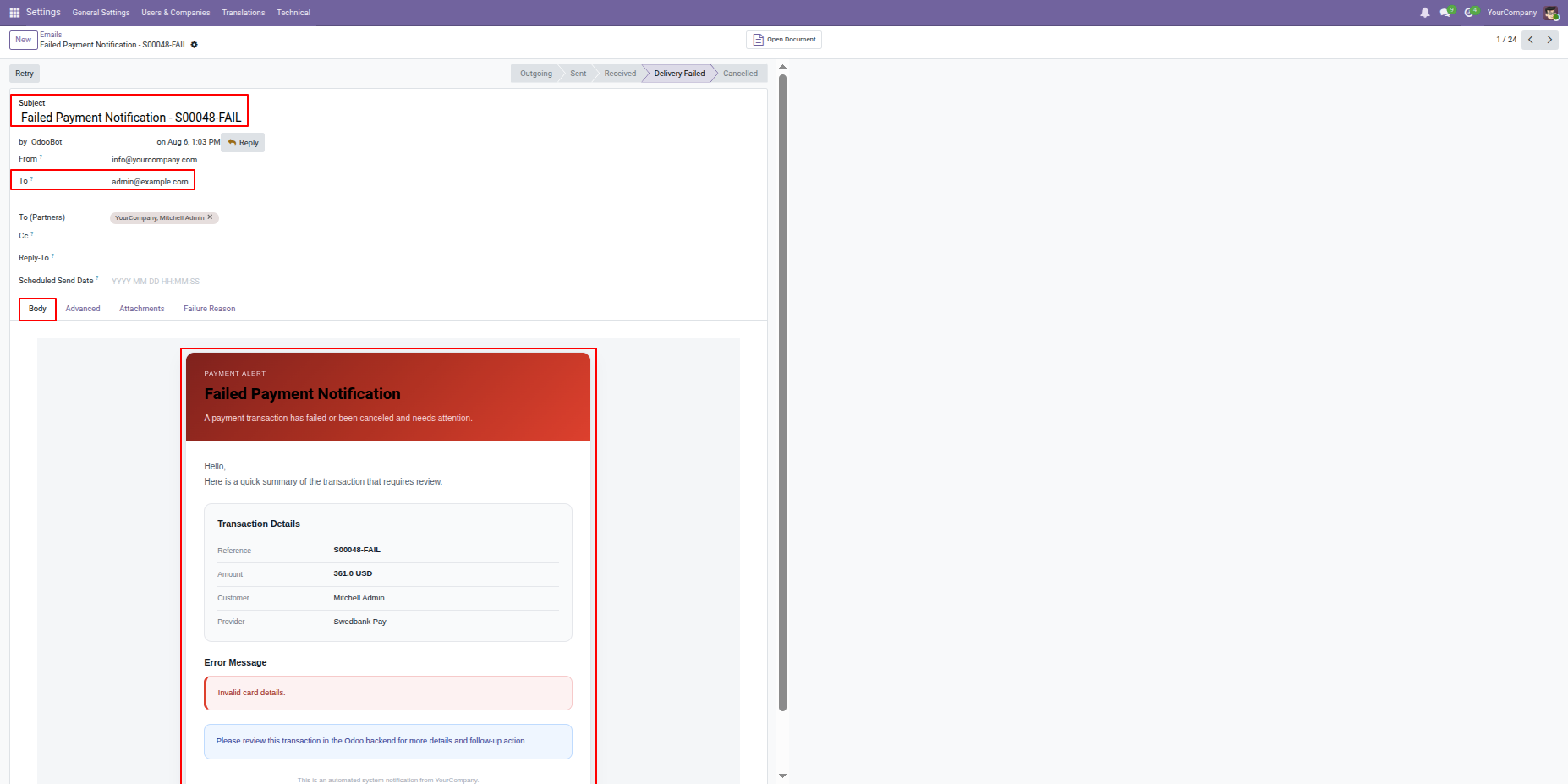Click the Transaction Details heading
The height and width of the screenshot is (784, 1568).
259,524
